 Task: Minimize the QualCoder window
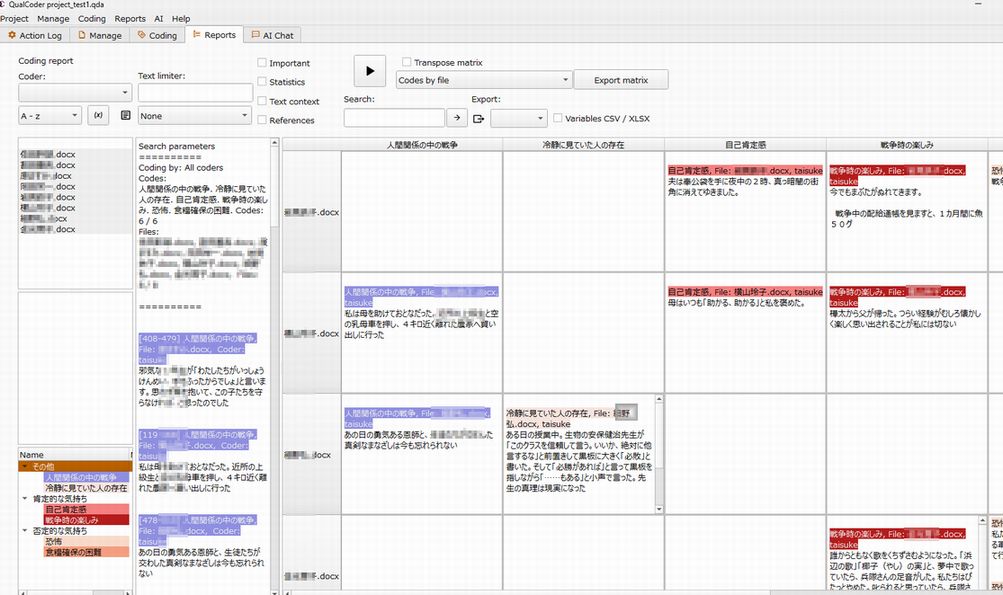(978, 4)
